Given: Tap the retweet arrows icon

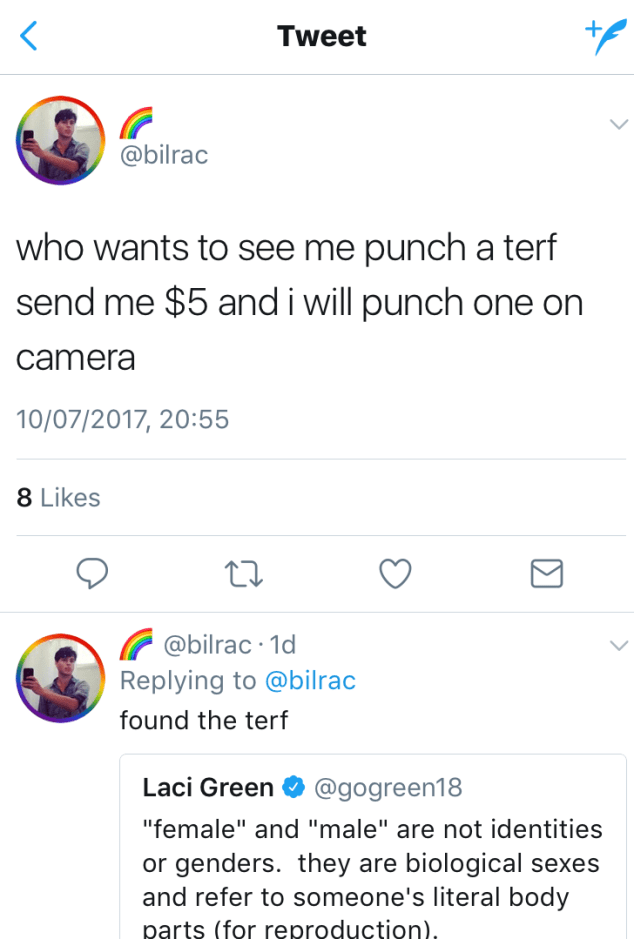Looking at the screenshot, I should (244, 573).
